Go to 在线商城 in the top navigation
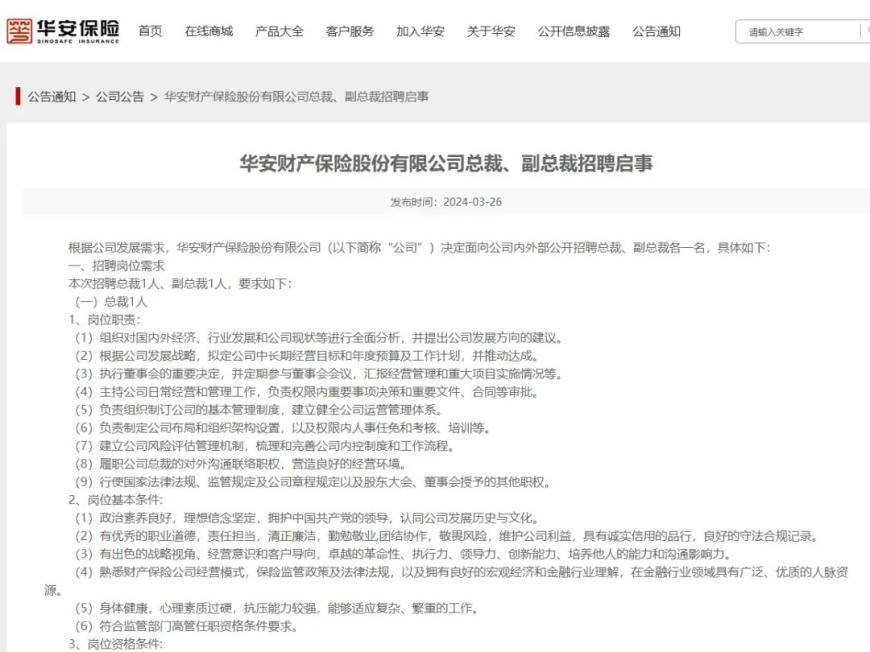870x652 pixels. [x=209, y=31]
